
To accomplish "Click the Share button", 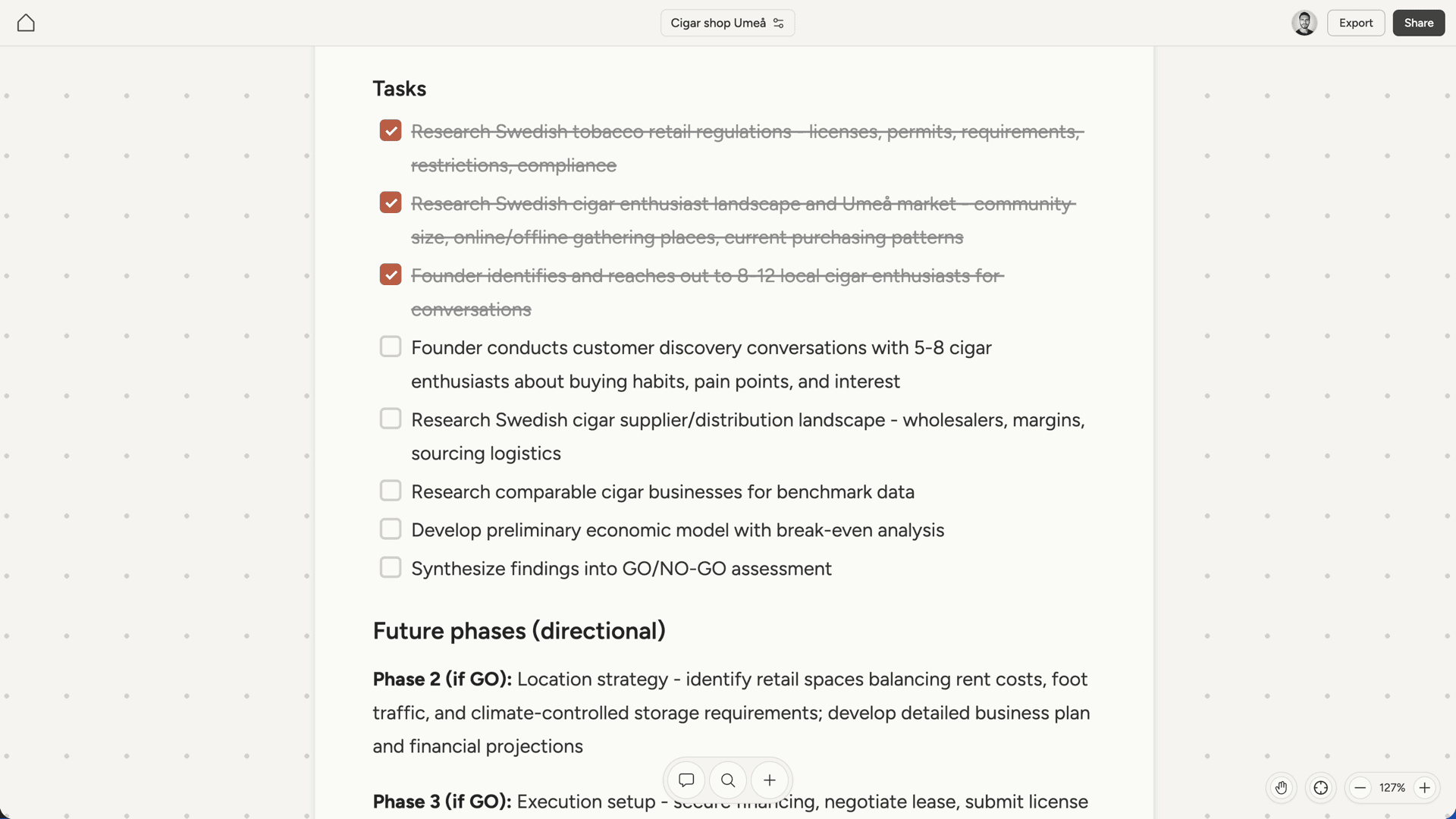I will 1418,23.
